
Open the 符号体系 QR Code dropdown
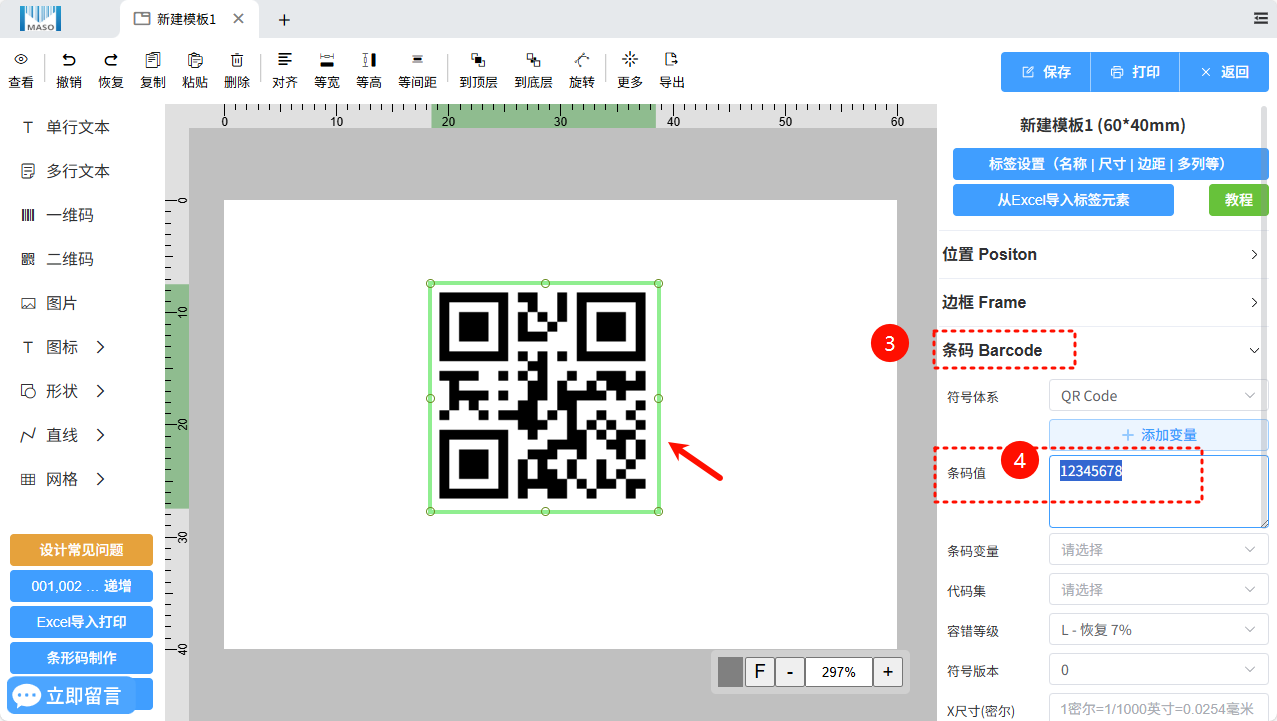1158,396
